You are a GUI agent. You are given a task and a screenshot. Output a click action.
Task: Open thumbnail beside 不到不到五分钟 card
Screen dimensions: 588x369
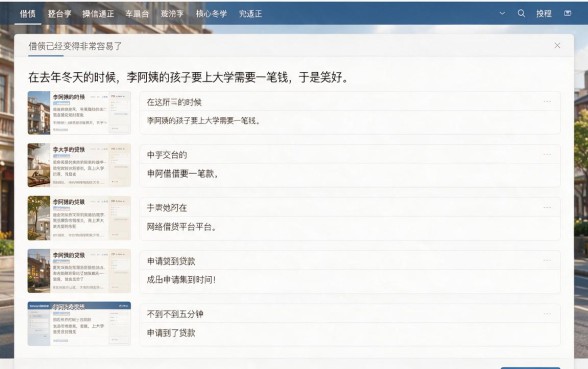[x=79, y=324]
